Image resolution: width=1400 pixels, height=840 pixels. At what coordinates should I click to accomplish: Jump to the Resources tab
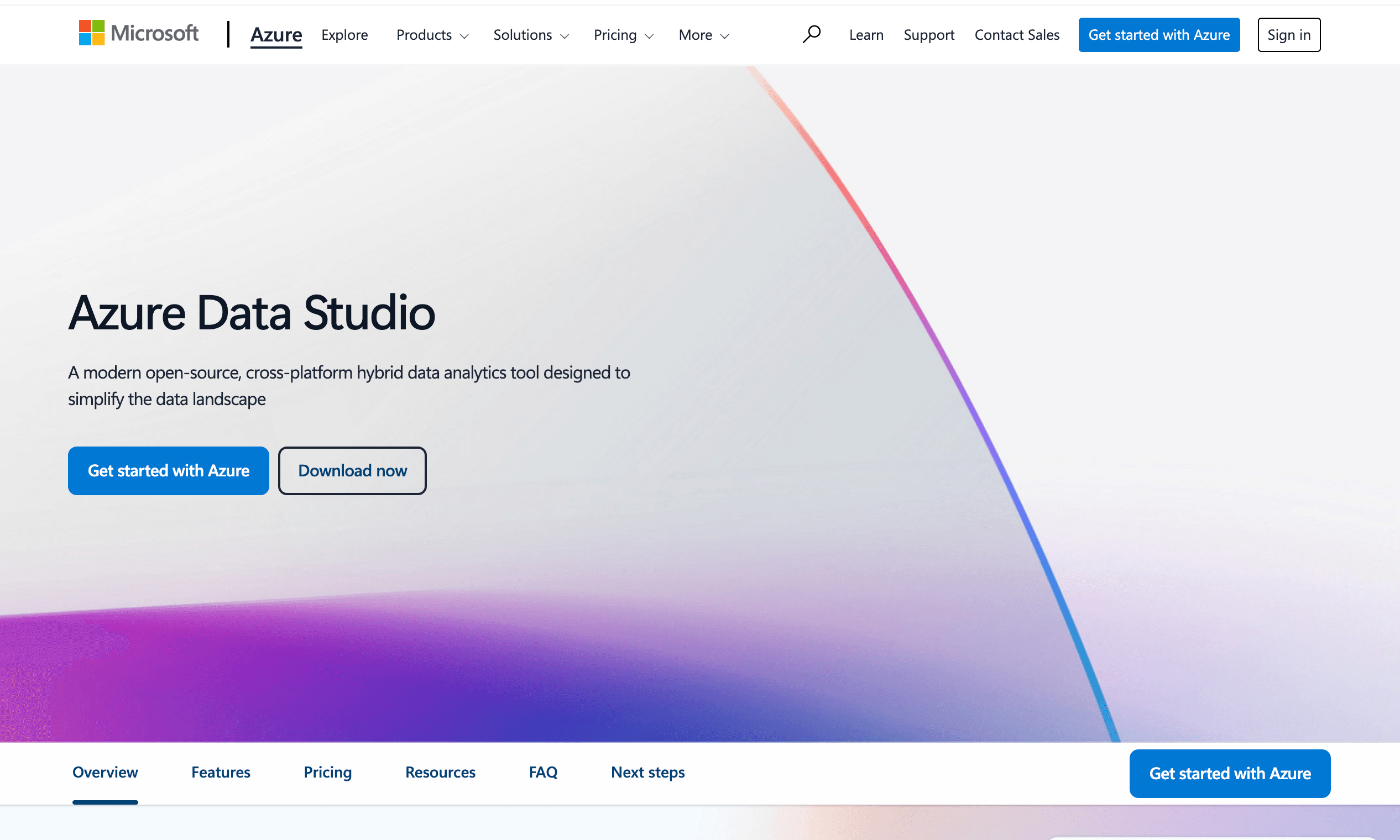tap(440, 772)
